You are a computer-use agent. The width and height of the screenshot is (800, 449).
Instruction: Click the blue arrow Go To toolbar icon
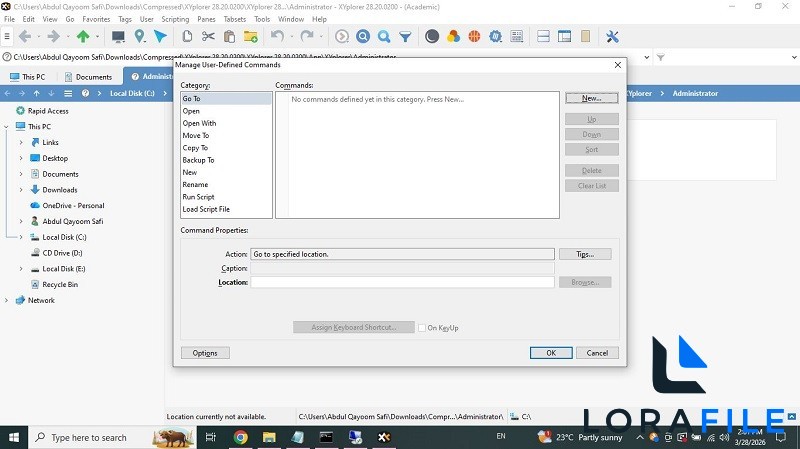161,36
